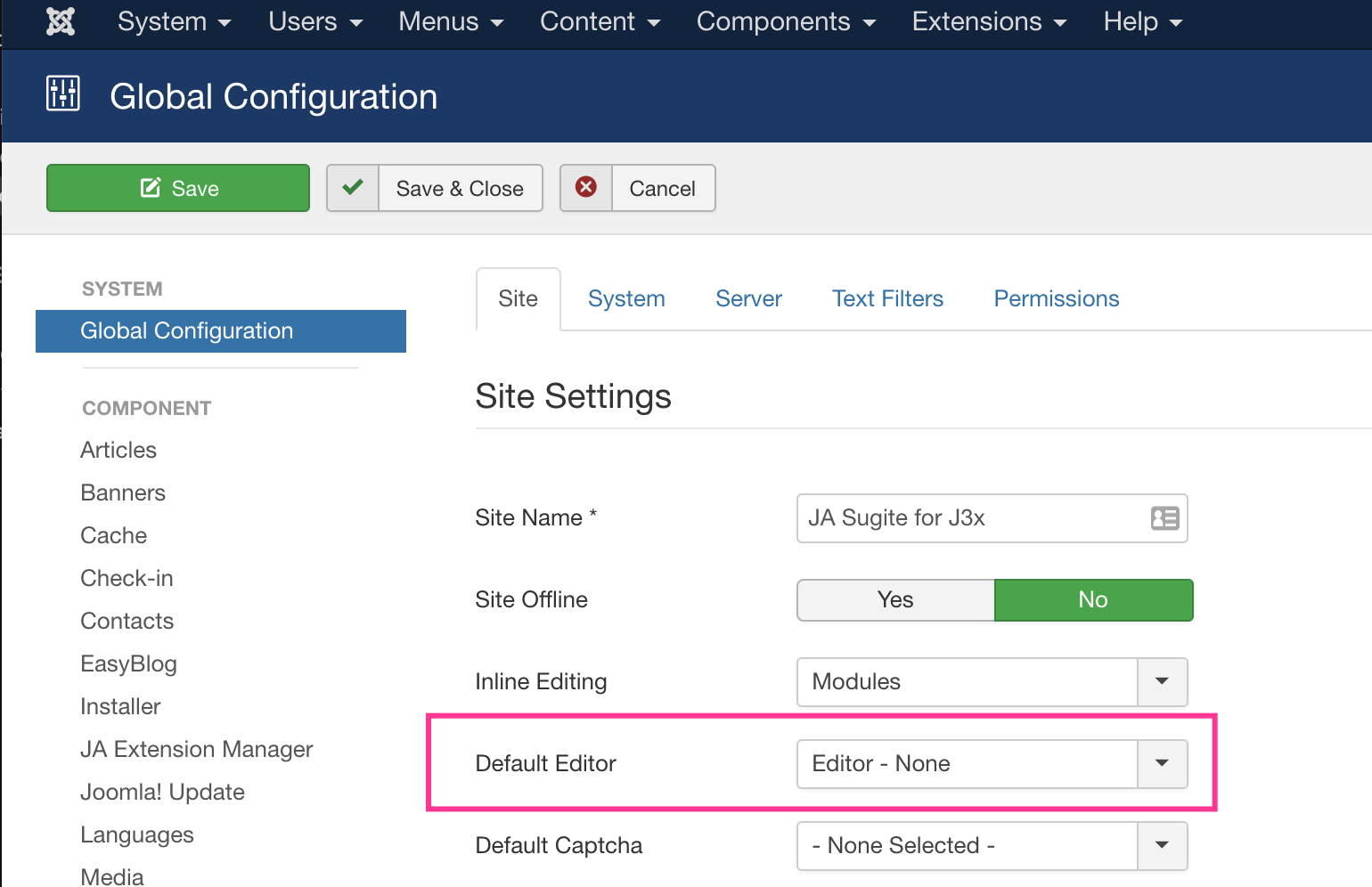Open the Default Captcha dropdown

tap(1162, 846)
